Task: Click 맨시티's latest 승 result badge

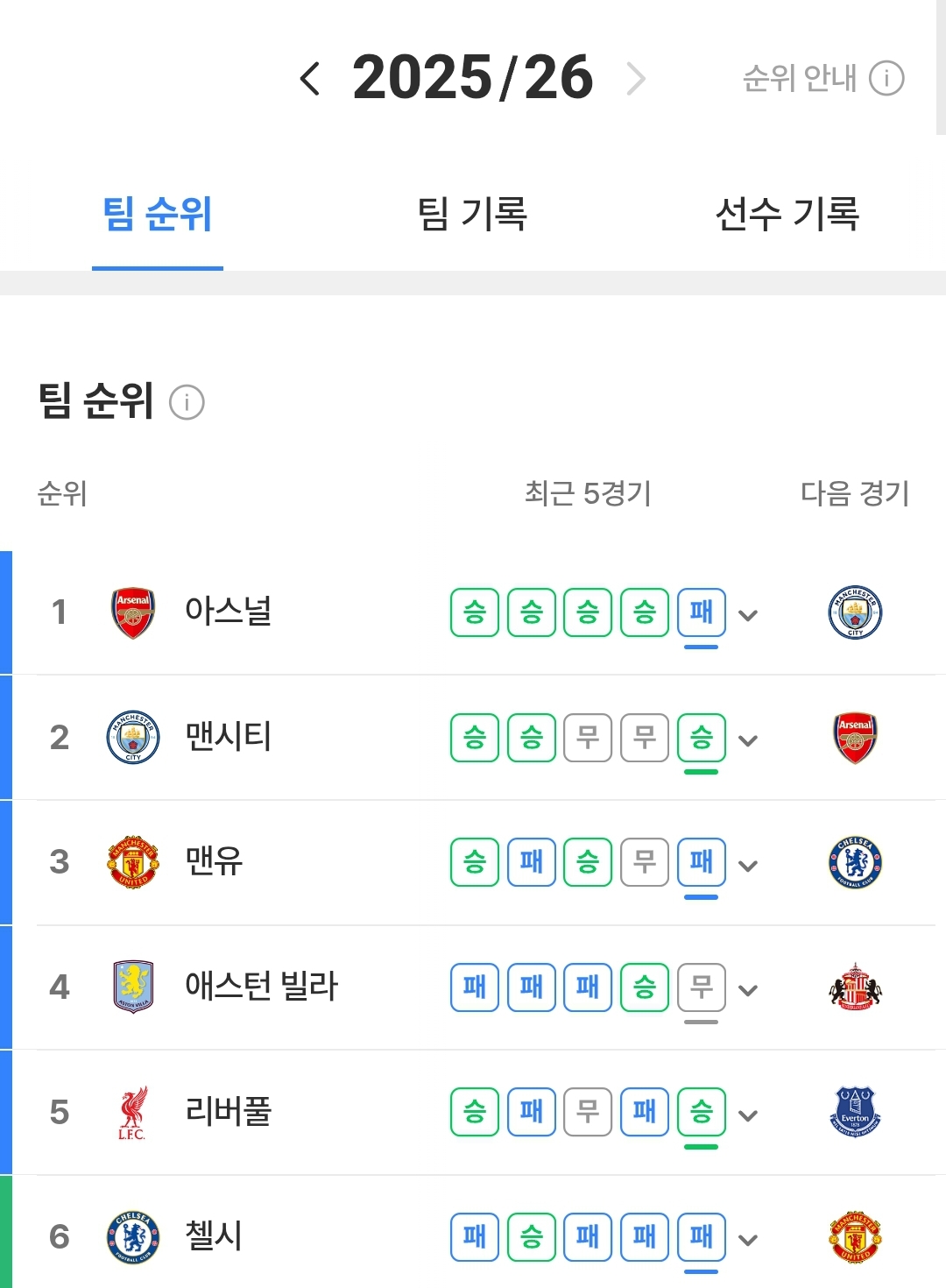Action: click(x=702, y=738)
